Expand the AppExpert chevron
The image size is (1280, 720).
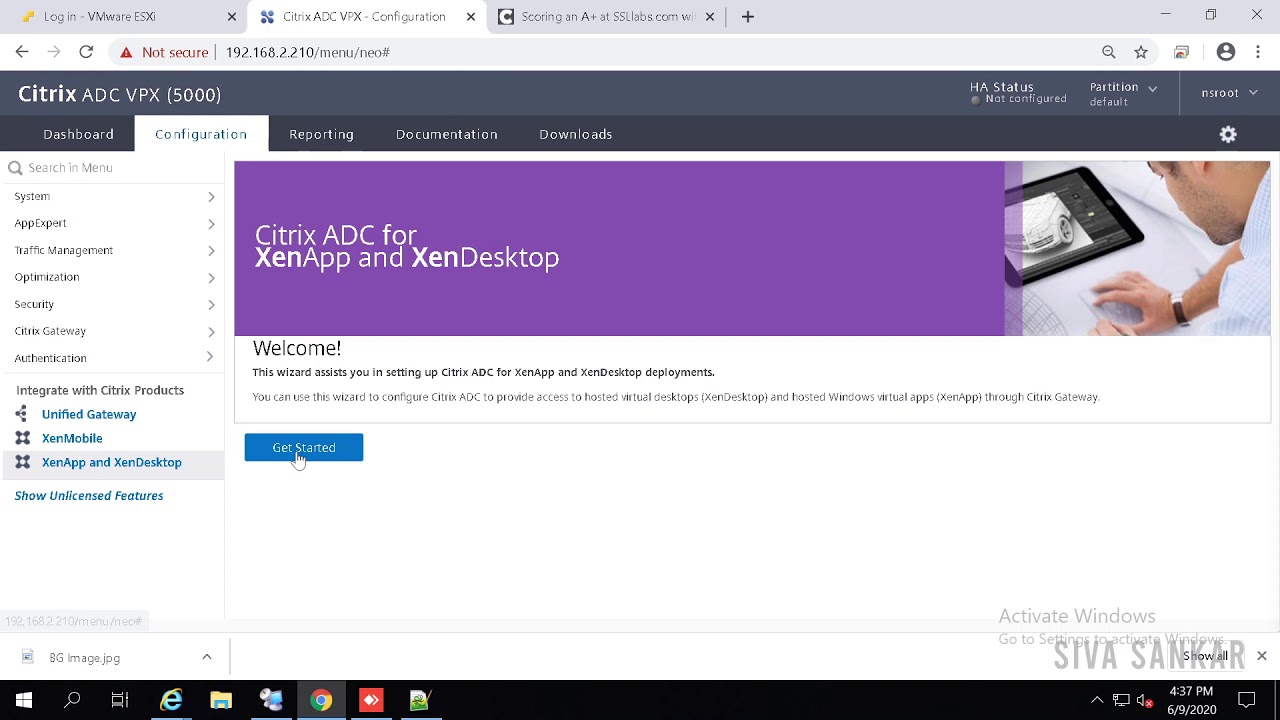coord(211,224)
